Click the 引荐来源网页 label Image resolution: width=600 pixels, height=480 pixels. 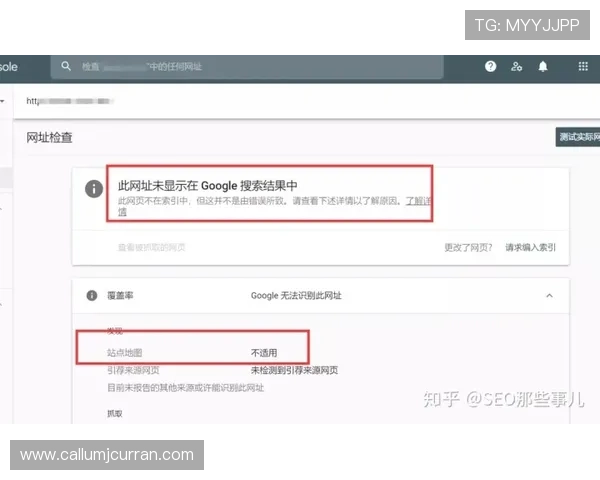tap(133, 370)
